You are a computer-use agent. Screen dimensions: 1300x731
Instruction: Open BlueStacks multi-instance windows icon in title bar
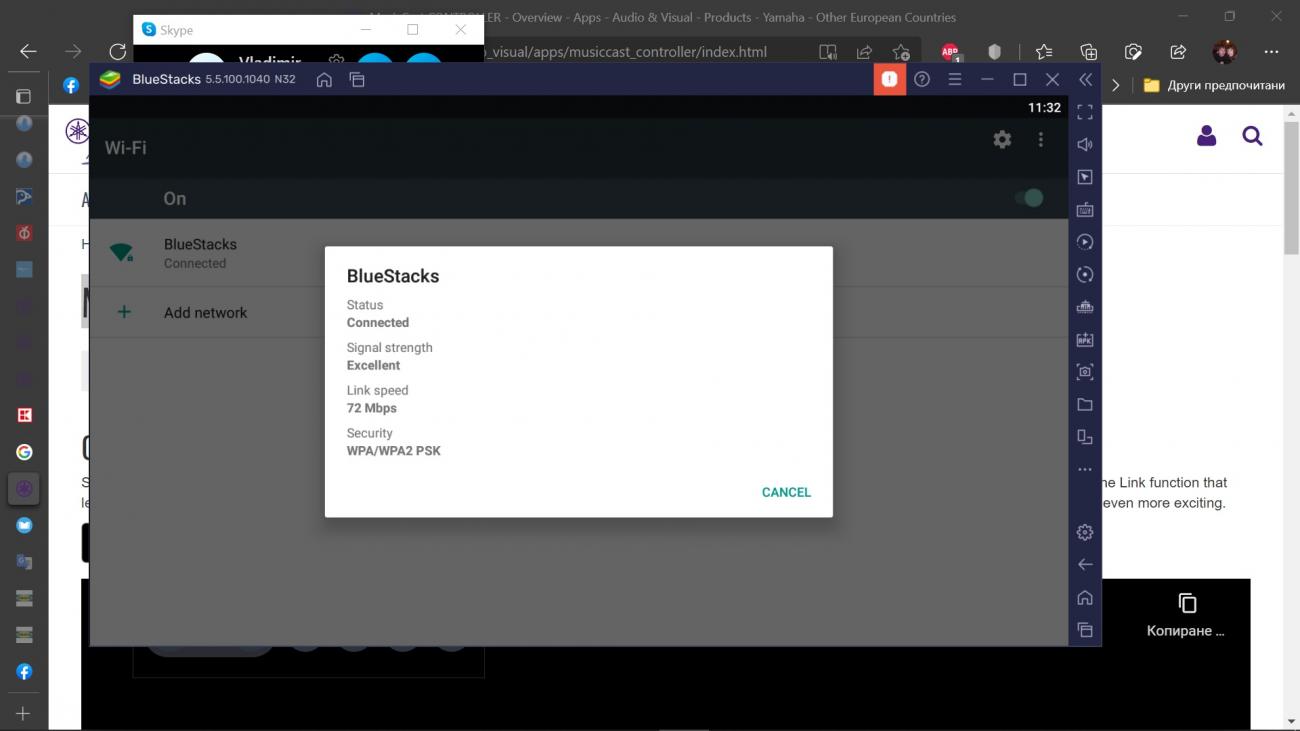[357, 79]
